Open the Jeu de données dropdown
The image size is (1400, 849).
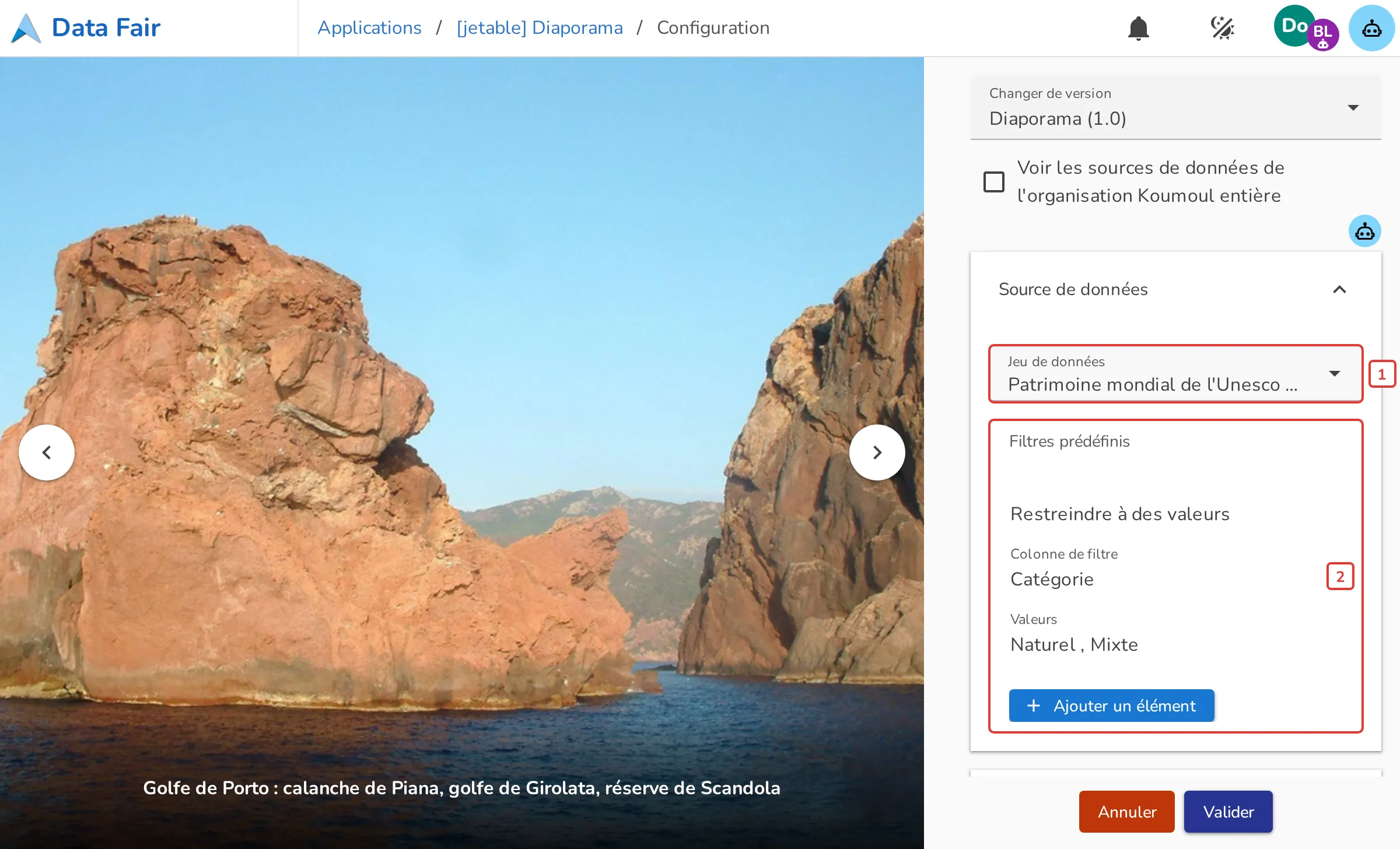[x=1175, y=374]
